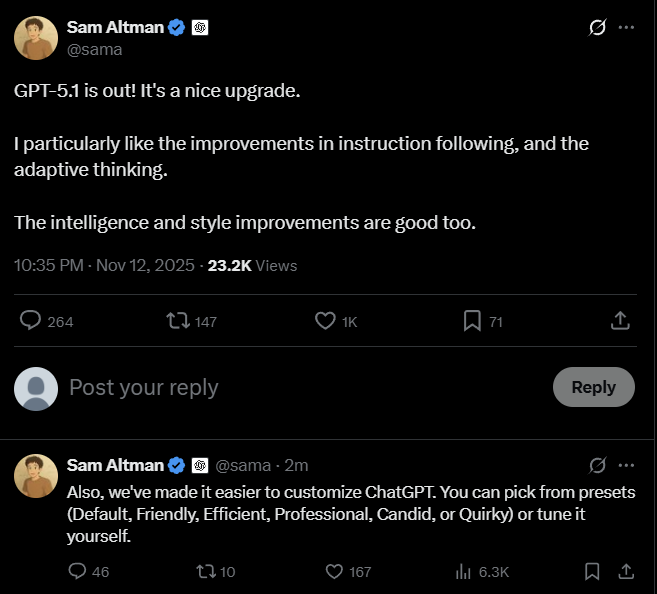Like the ChatGPT presets reply tweet

pyautogui.click(x=335, y=571)
